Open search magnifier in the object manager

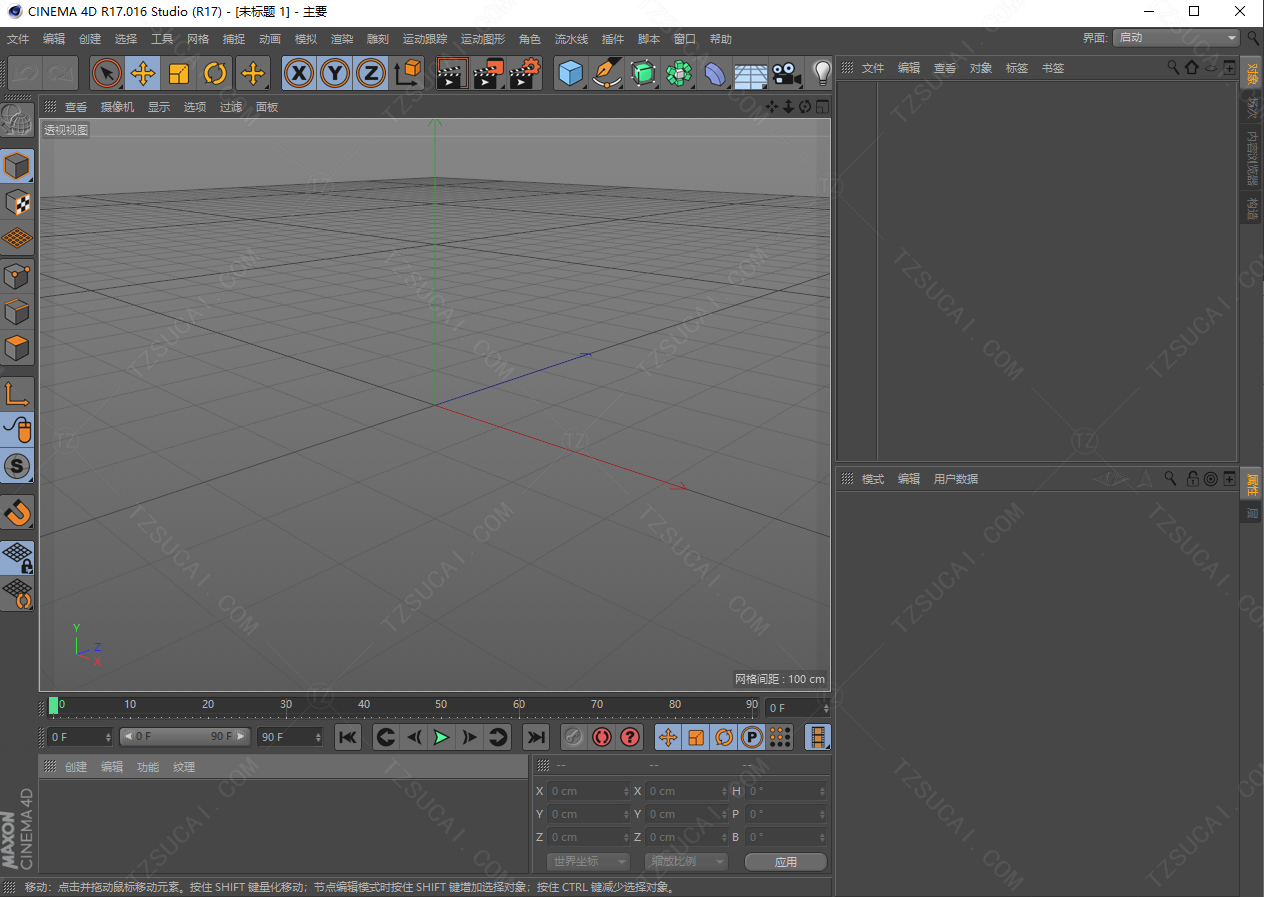(x=1173, y=67)
